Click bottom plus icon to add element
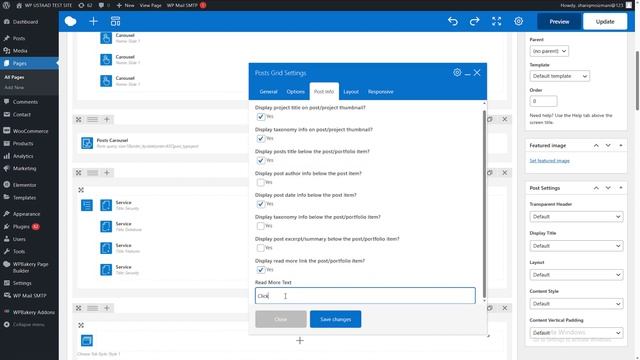Viewport: 640px width, 360px height. (x=300, y=340)
